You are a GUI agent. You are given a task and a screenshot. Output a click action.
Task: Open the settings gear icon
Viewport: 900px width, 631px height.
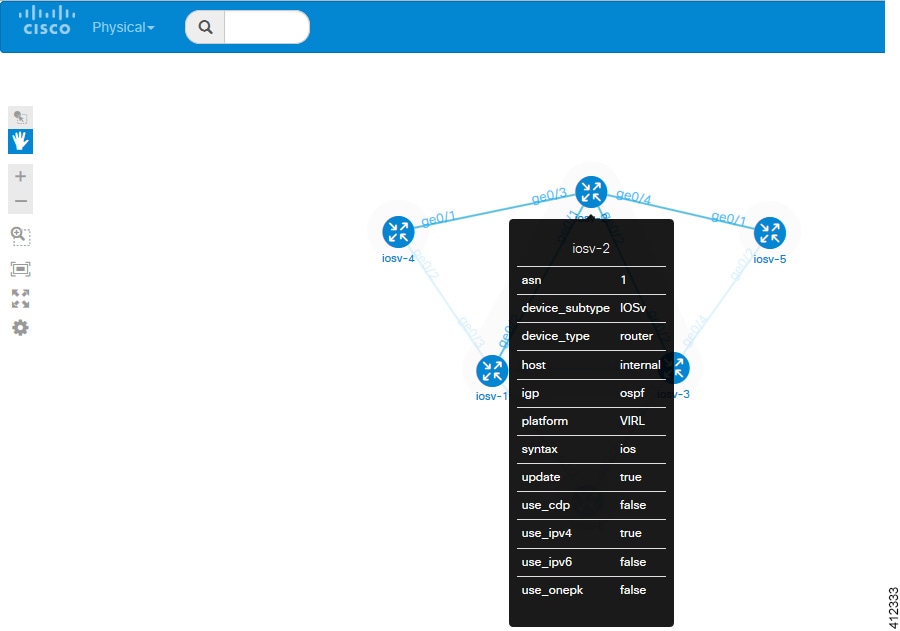[x=20, y=327]
